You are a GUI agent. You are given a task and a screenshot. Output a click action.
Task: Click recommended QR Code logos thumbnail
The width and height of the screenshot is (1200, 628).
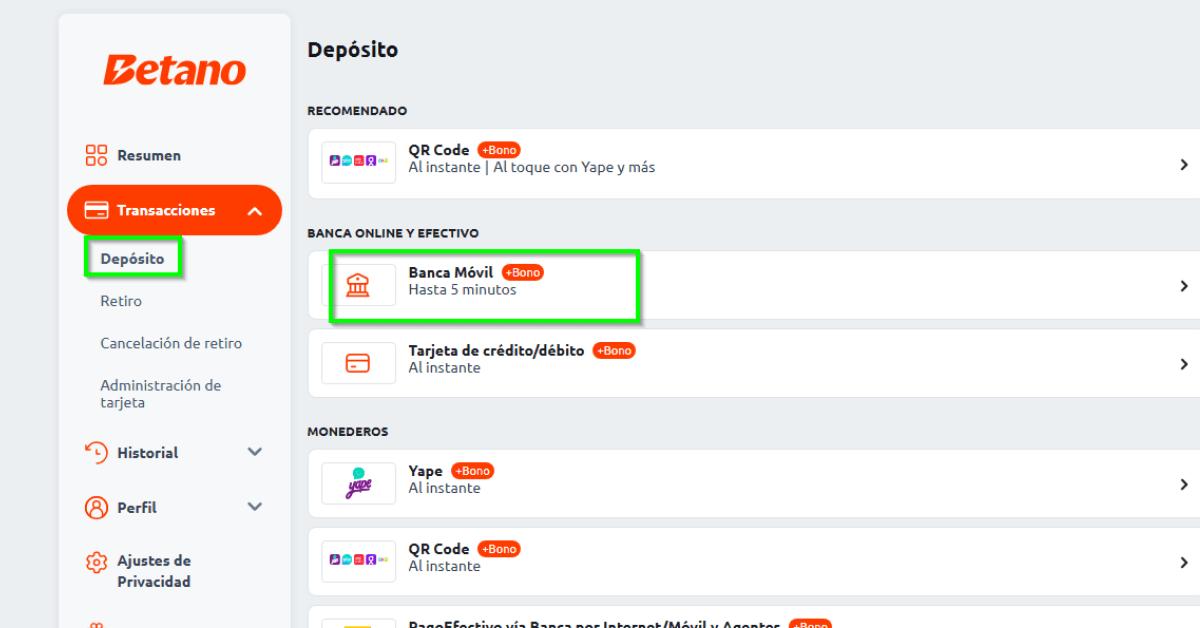coord(358,162)
